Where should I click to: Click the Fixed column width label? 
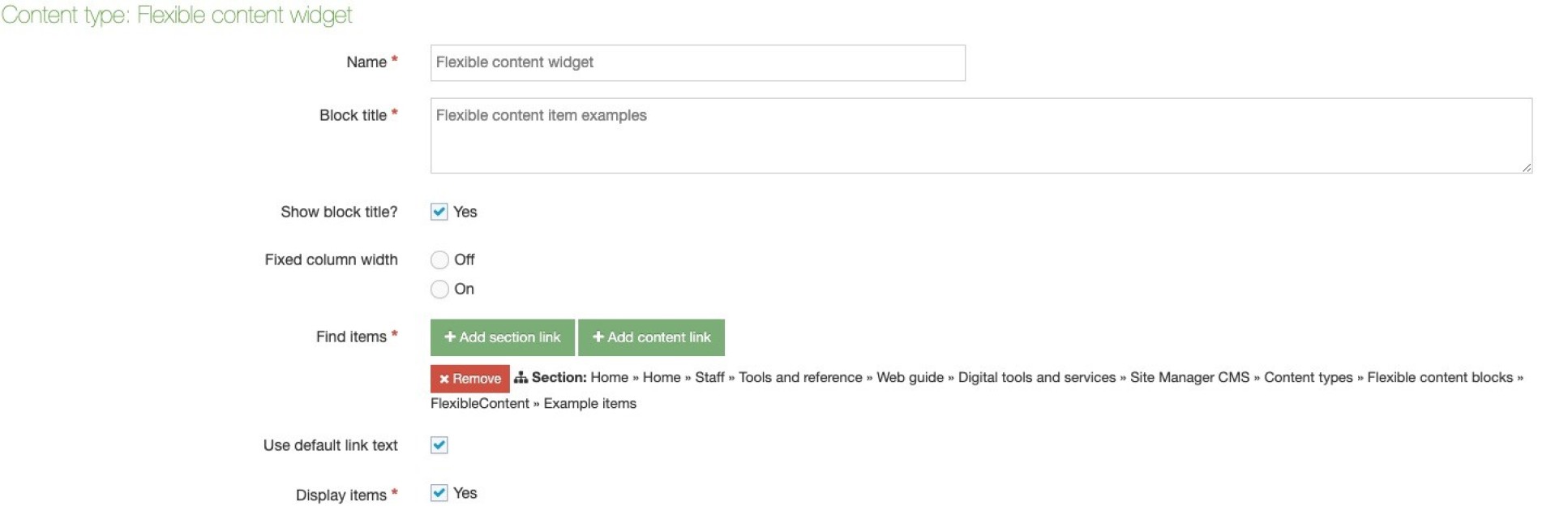[331, 259]
